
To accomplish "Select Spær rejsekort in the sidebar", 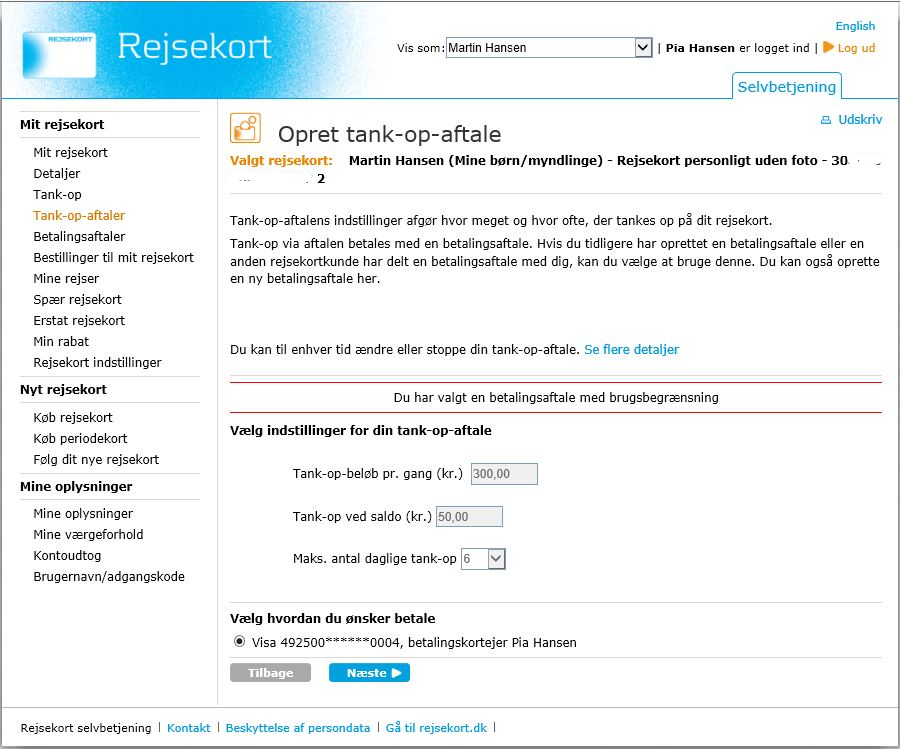I will 77,299.
